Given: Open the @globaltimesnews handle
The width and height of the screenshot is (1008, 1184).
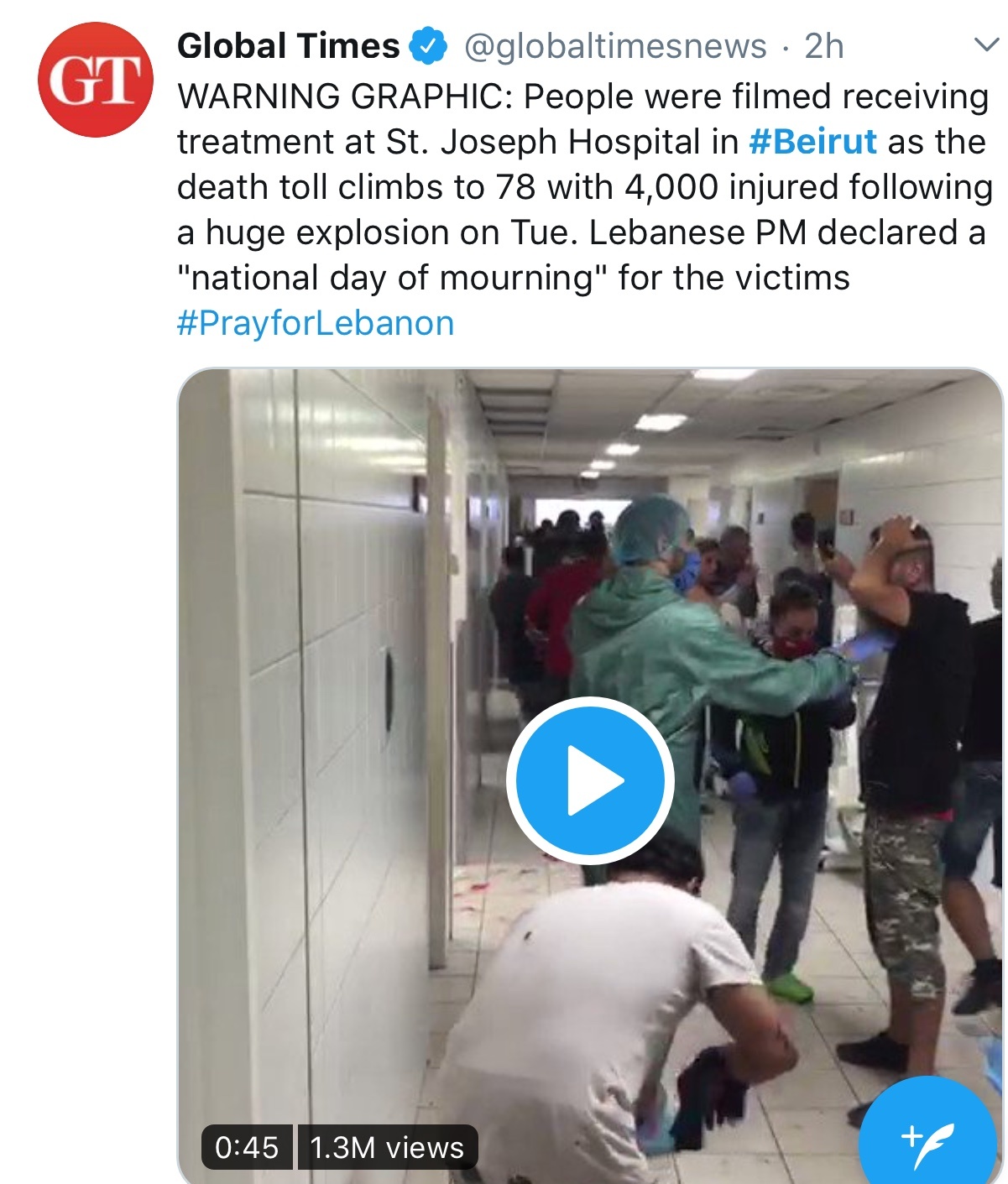Looking at the screenshot, I should tap(615, 46).
